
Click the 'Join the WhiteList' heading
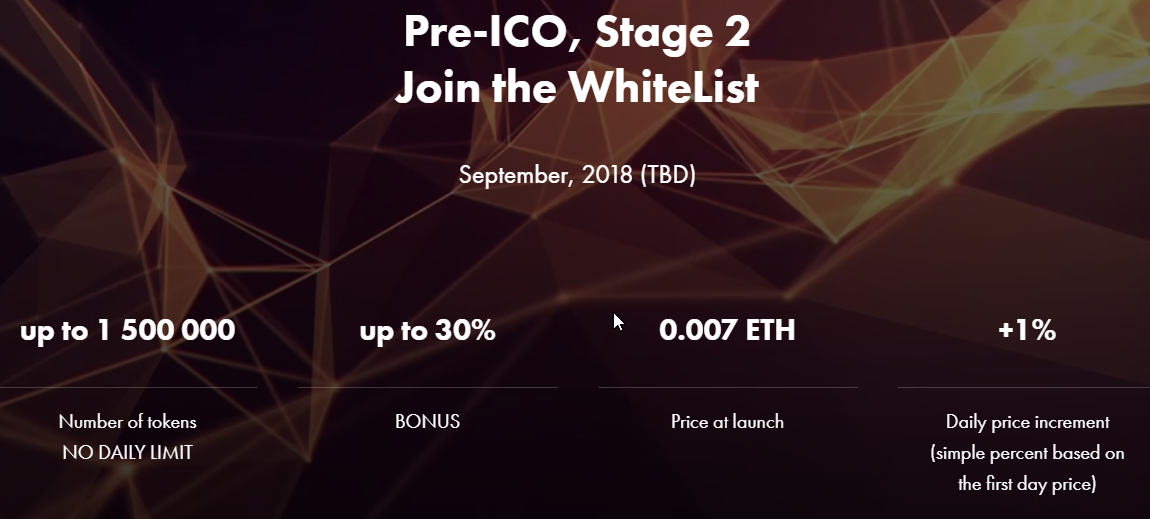click(576, 88)
